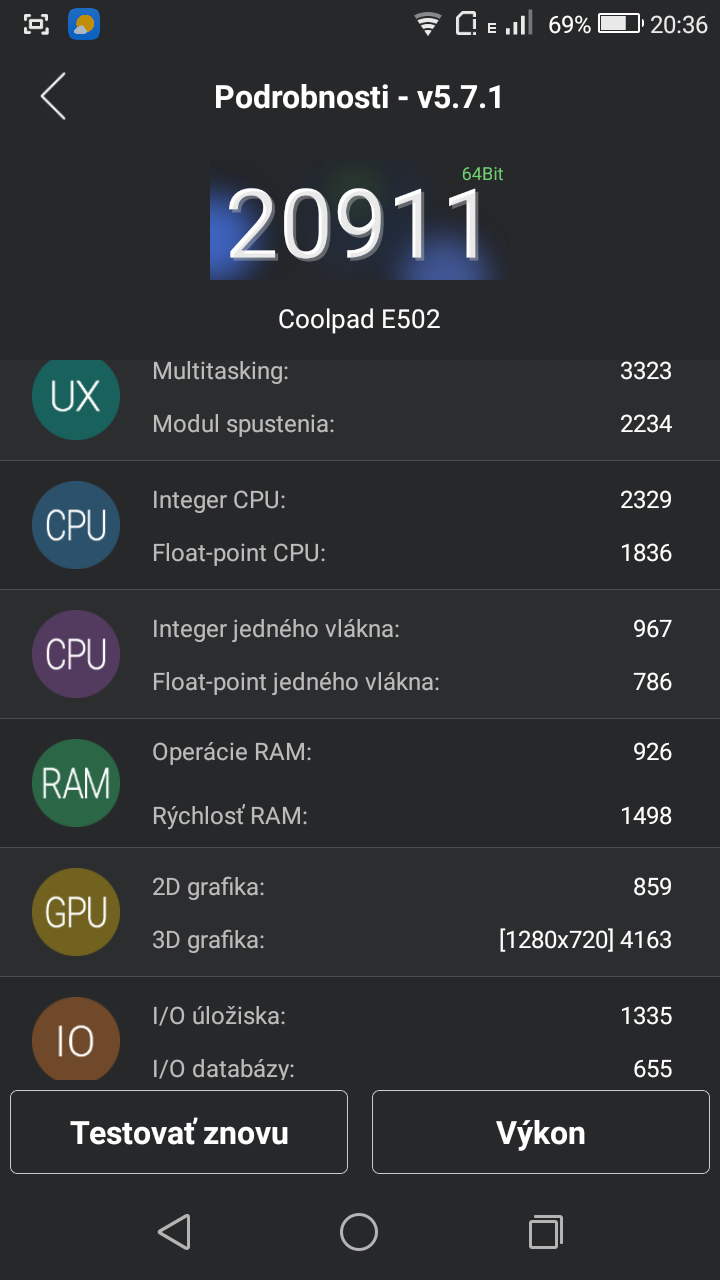Click the Výkon button
This screenshot has height=1280, width=720.
click(x=541, y=1132)
